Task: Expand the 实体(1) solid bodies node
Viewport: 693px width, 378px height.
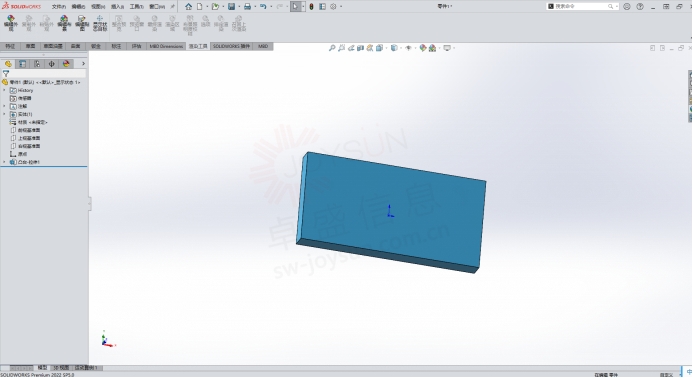Action: point(5,114)
